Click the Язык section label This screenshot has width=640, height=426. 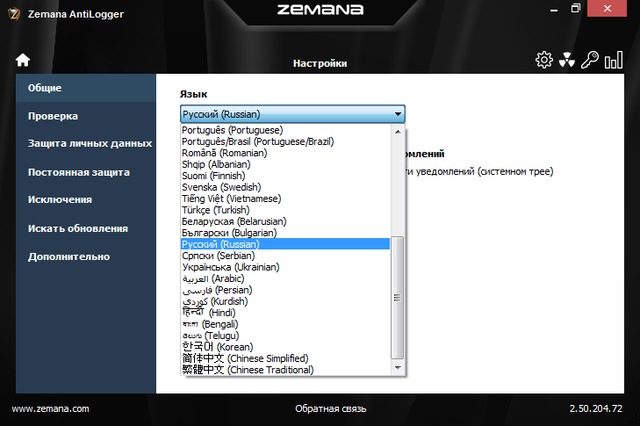pos(193,94)
